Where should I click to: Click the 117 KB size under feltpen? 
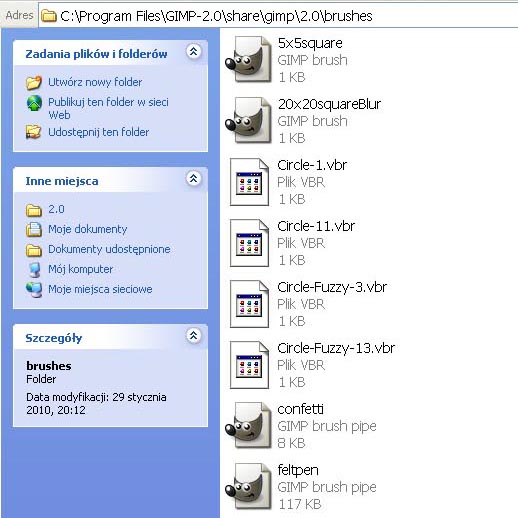point(300,504)
